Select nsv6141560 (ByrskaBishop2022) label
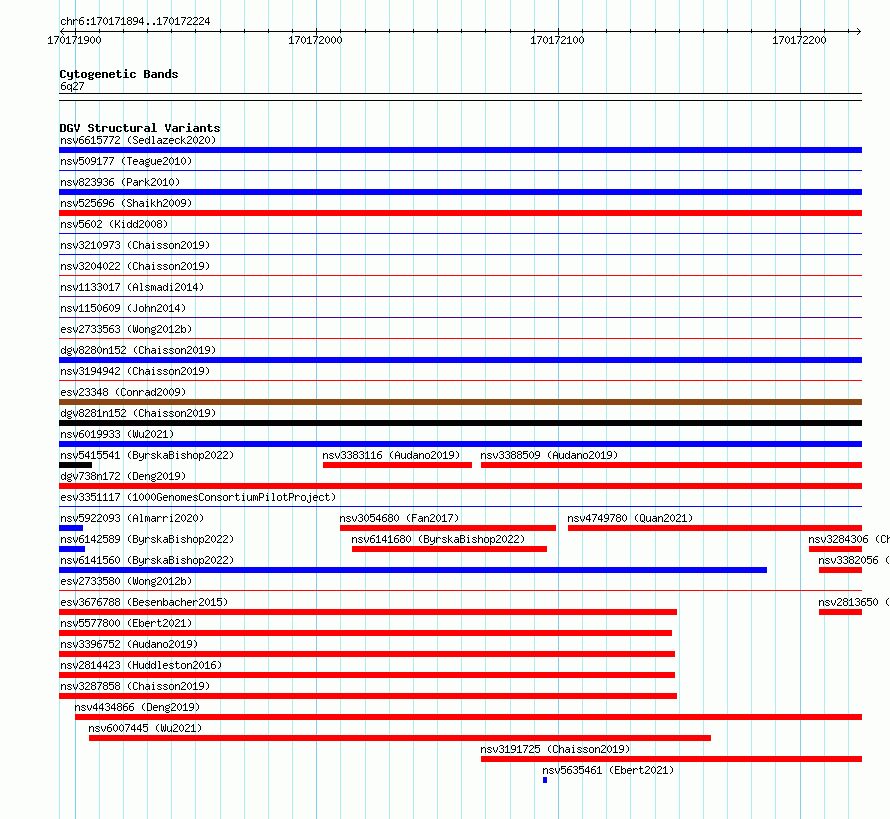890x819 pixels. pos(147,560)
